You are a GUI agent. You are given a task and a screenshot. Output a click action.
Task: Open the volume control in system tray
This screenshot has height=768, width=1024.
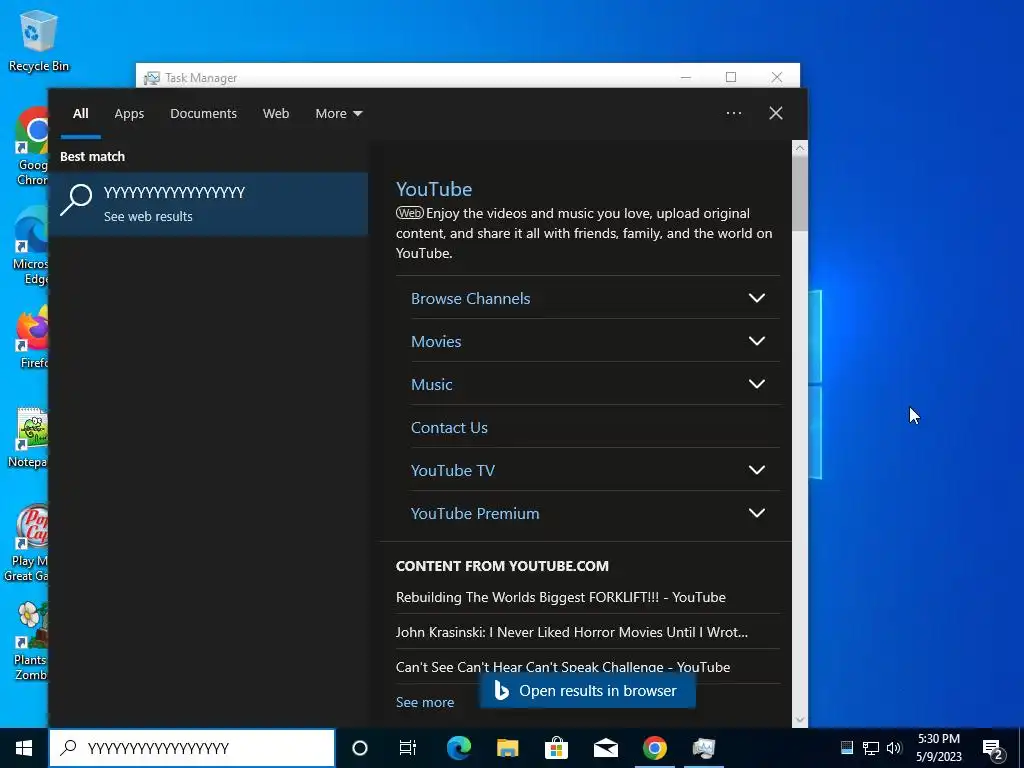[x=894, y=748]
